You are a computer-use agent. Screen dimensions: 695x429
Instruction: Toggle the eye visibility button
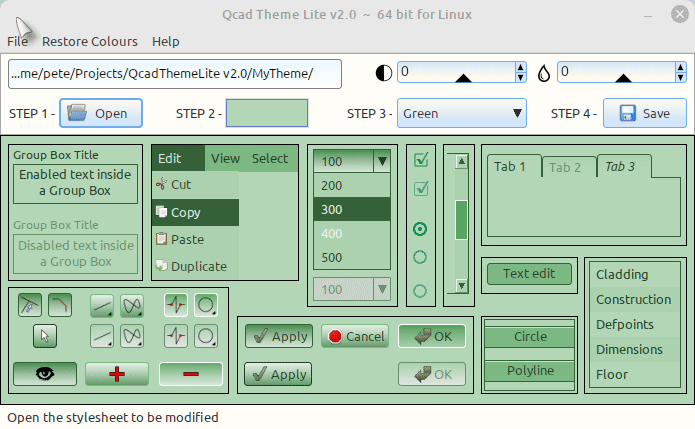[45, 374]
